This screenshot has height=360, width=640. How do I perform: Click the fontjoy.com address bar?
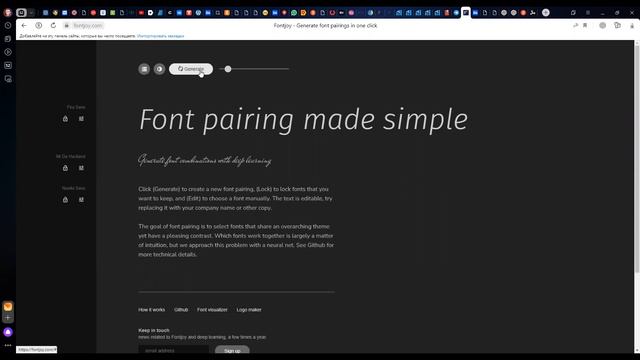coord(88,25)
